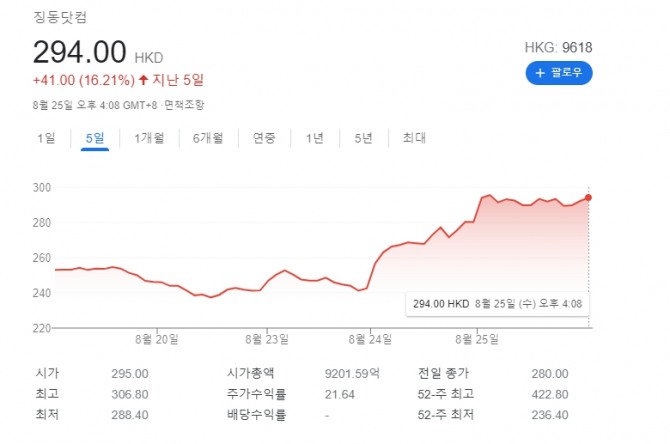This screenshot has width=670, height=444.
Task: Click the 52-주 최고 value 422.80
Action: point(552,393)
